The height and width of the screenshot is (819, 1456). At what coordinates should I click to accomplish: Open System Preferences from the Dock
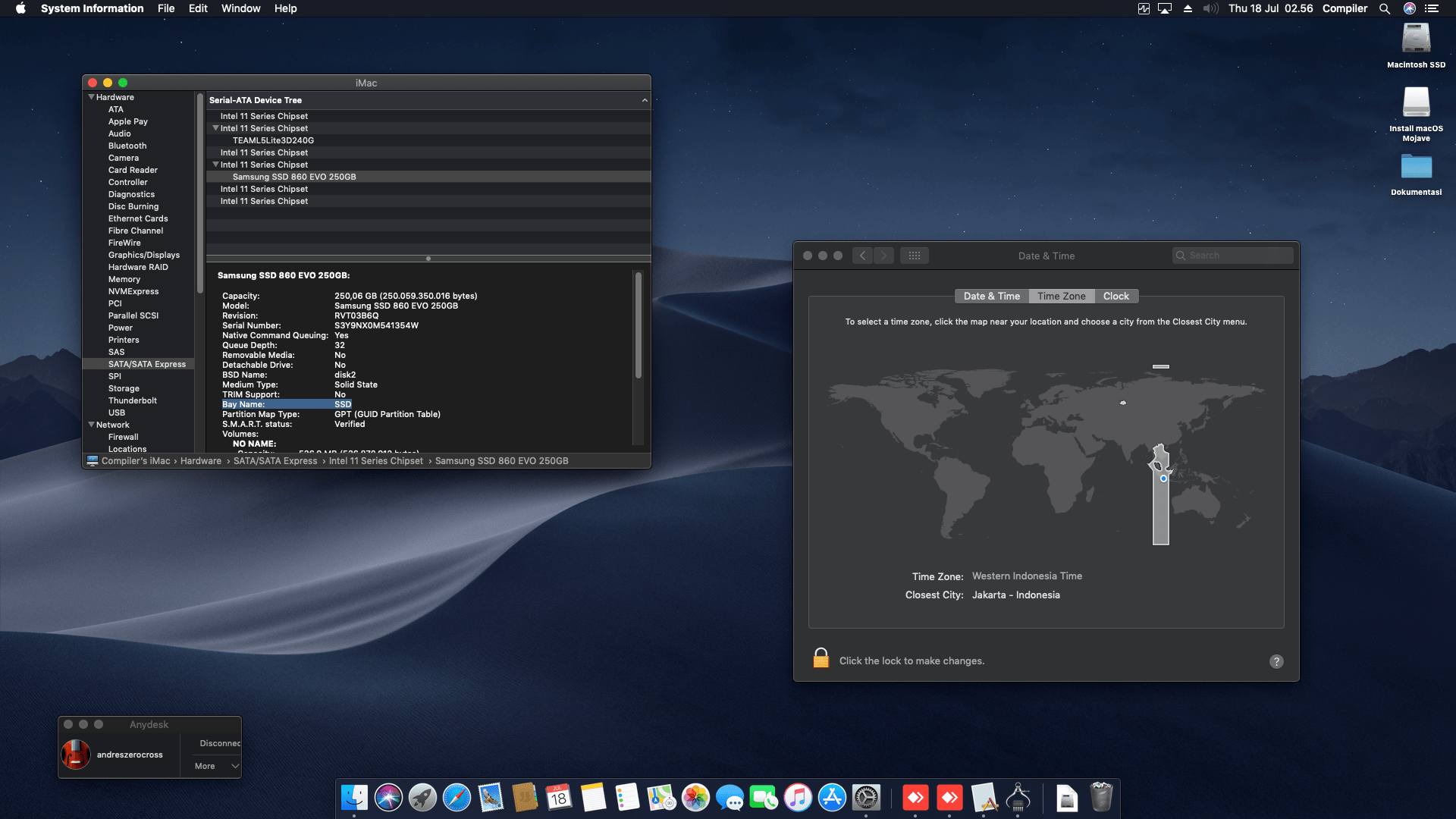tap(866, 798)
